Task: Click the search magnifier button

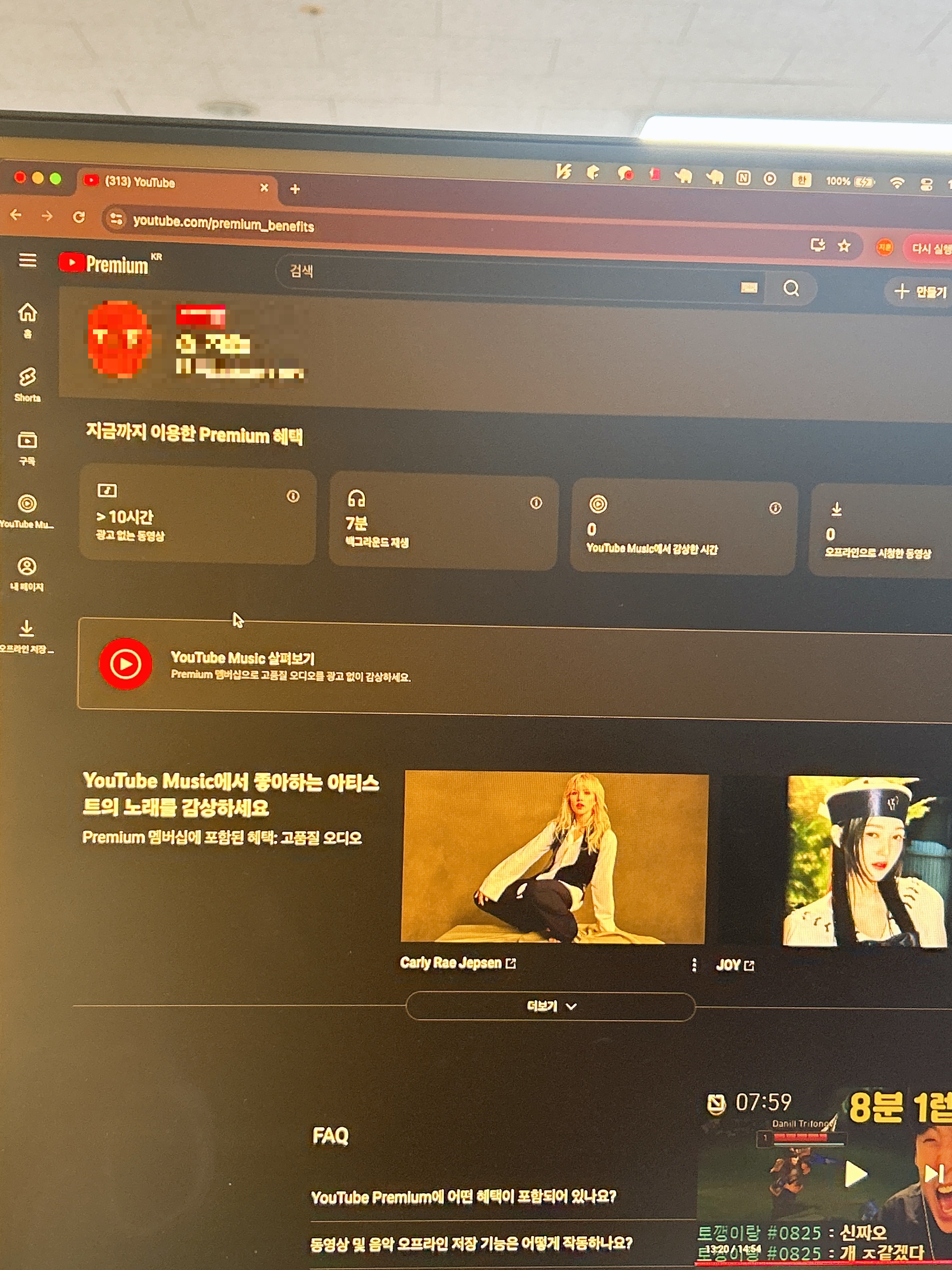Action: (791, 288)
